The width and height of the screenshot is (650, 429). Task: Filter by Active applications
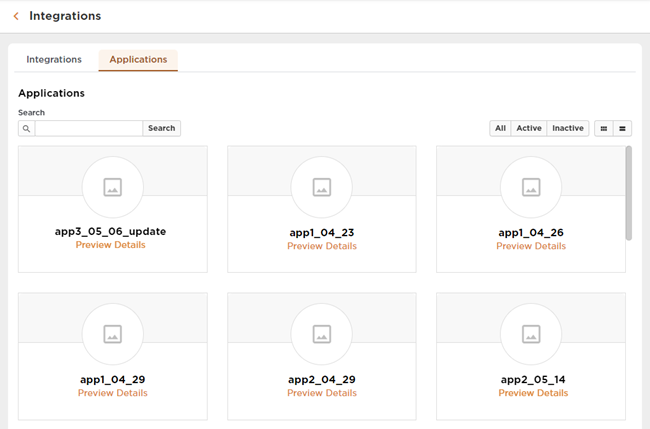[529, 128]
